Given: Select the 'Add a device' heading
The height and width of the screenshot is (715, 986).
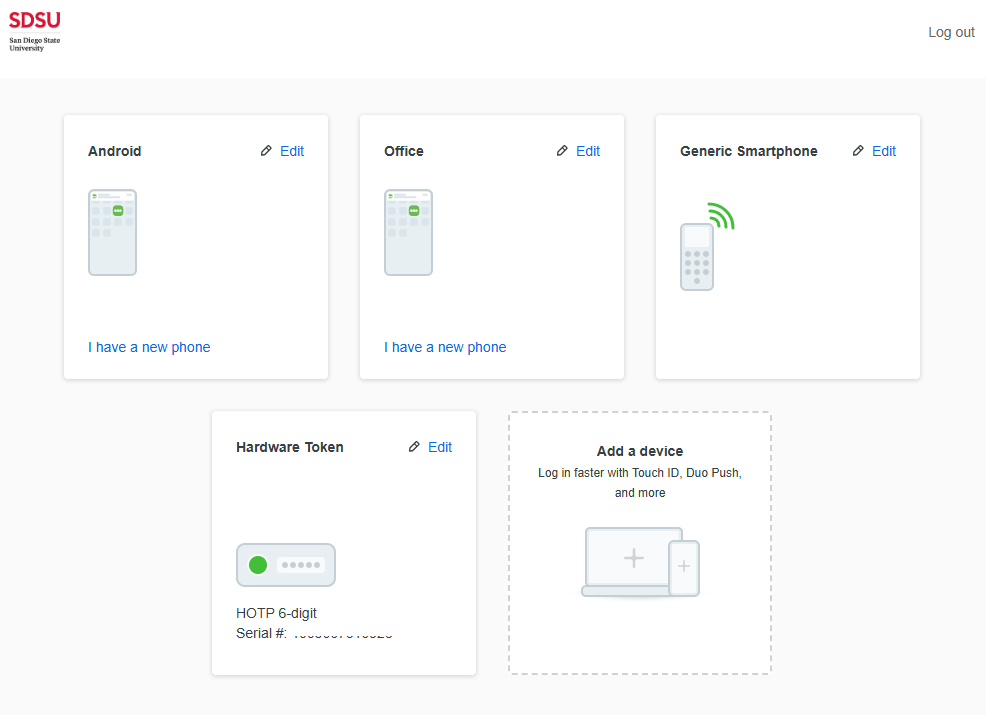Looking at the screenshot, I should click(x=640, y=451).
